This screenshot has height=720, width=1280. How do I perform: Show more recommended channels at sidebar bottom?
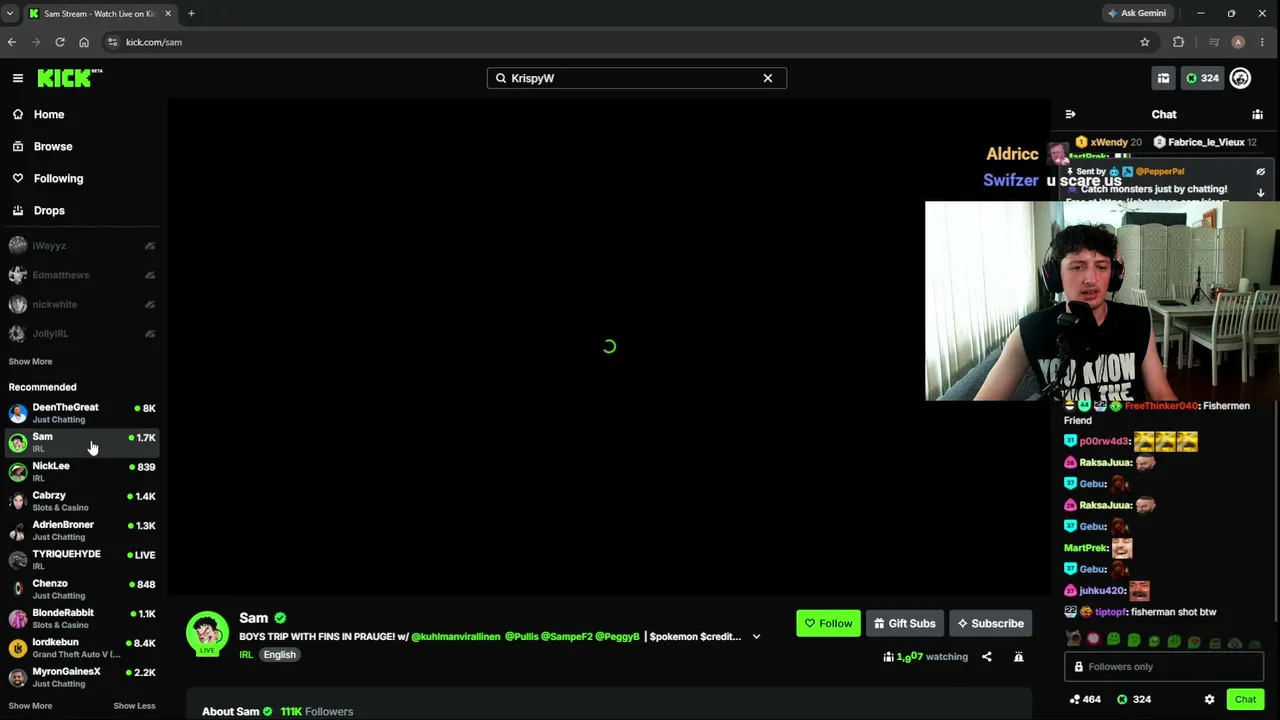pyautogui.click(x=30, y=706)
